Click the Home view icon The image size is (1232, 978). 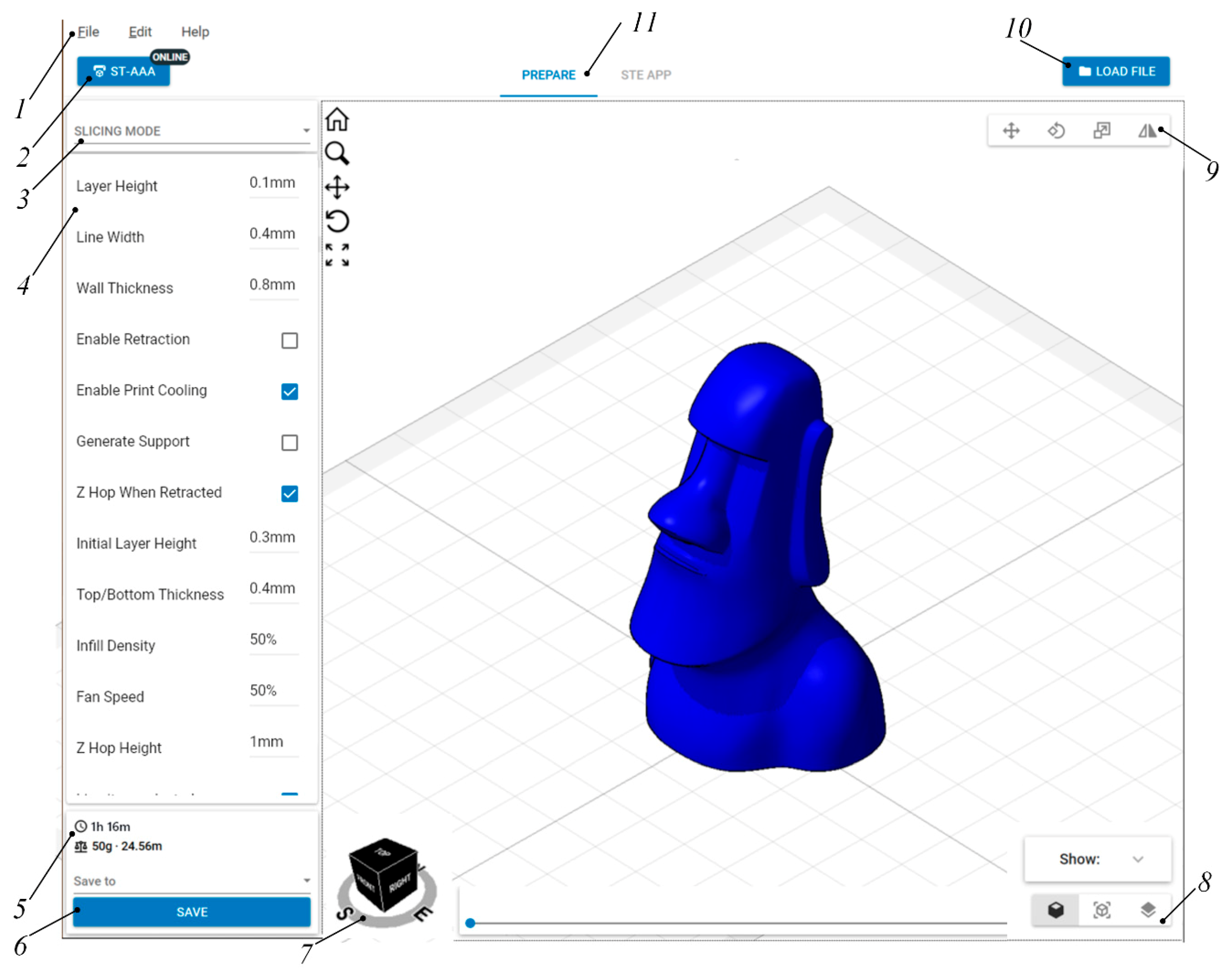(337, 119)
